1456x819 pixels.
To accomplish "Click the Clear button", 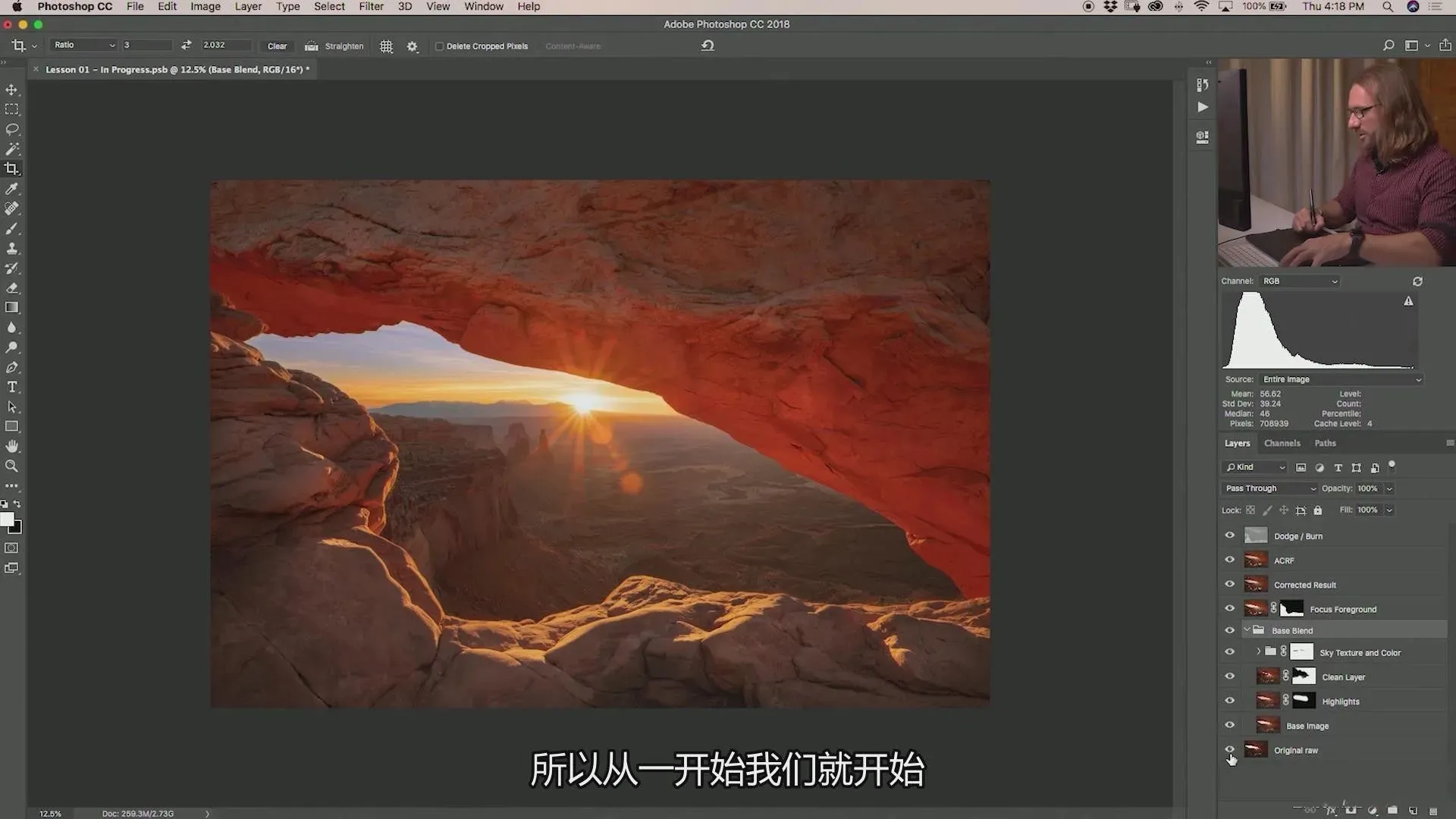I will [x=277, y=46].
